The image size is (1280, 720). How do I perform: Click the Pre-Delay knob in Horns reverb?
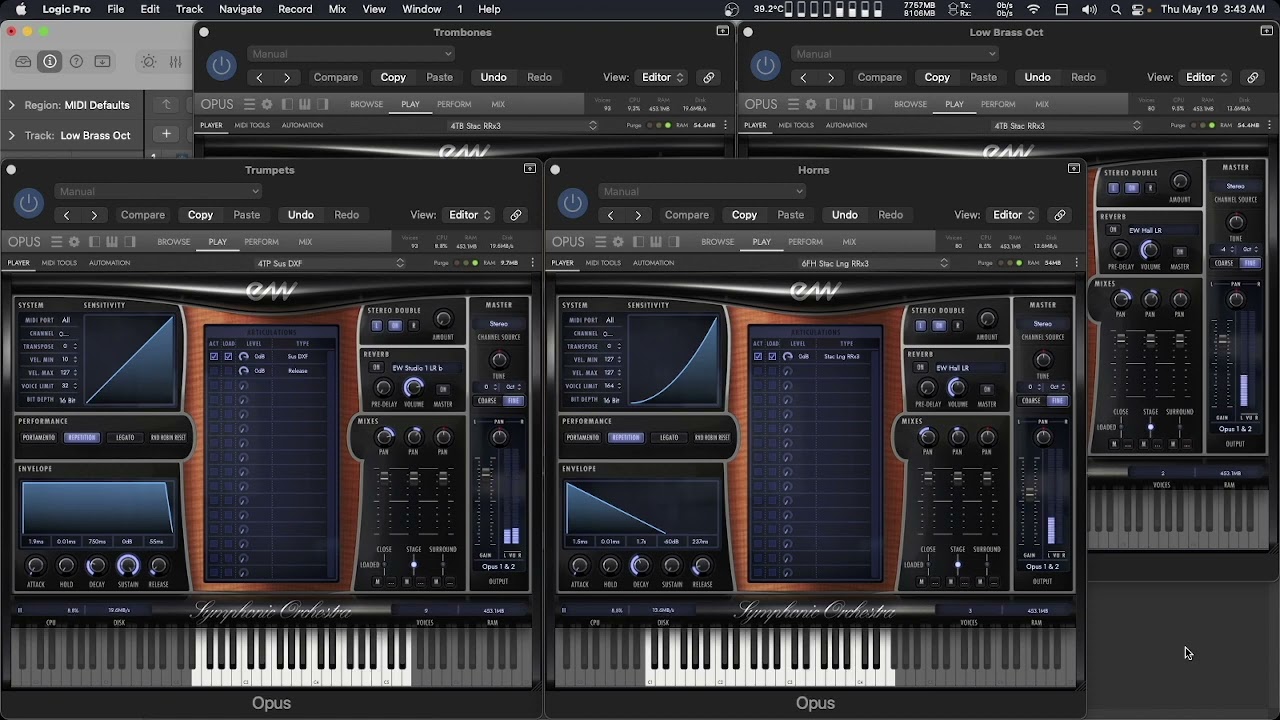point(927,388)
